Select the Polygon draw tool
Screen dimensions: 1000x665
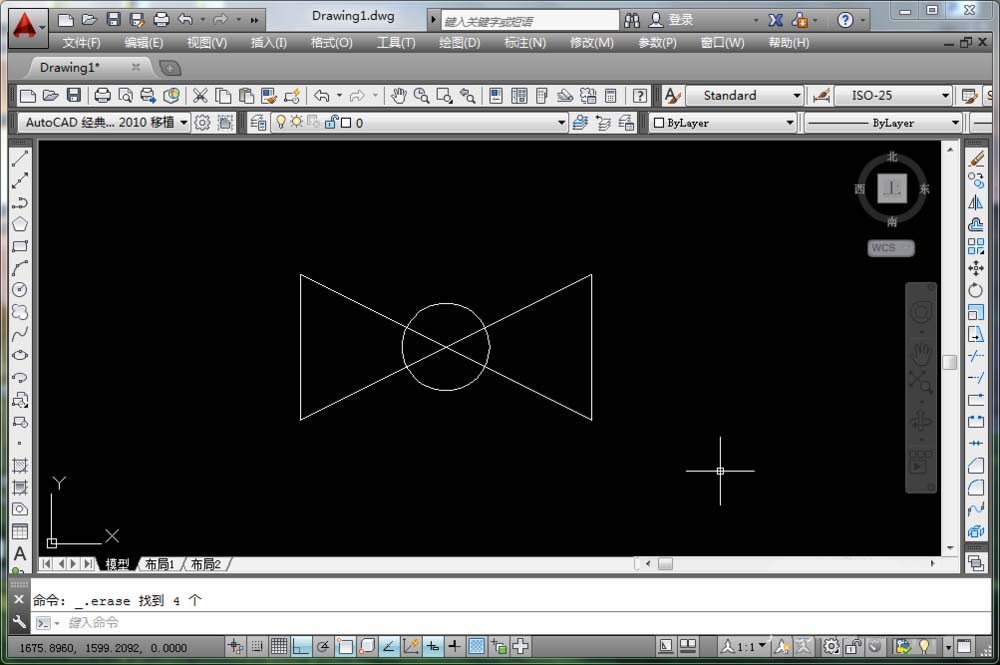click(20, 224)
